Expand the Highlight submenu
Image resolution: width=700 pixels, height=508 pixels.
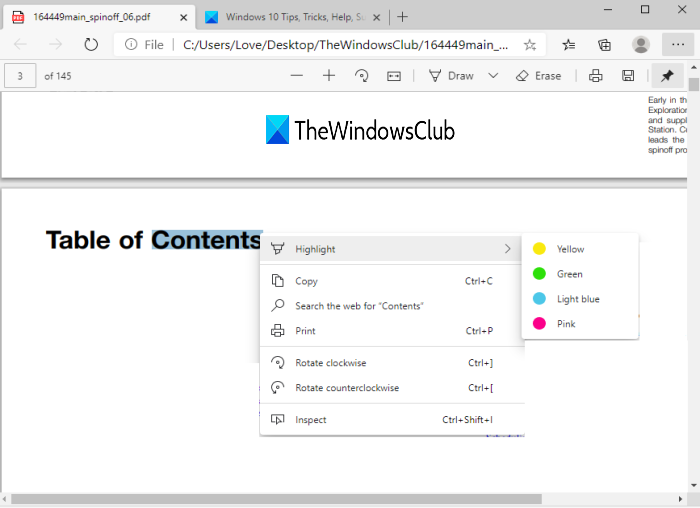pos(390,249)
